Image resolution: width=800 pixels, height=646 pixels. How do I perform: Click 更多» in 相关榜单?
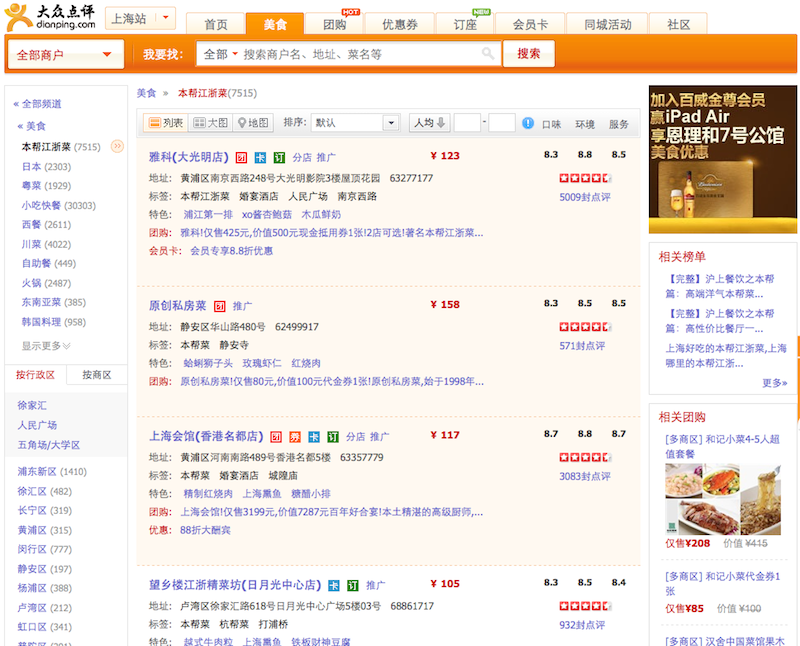(774, 383)
